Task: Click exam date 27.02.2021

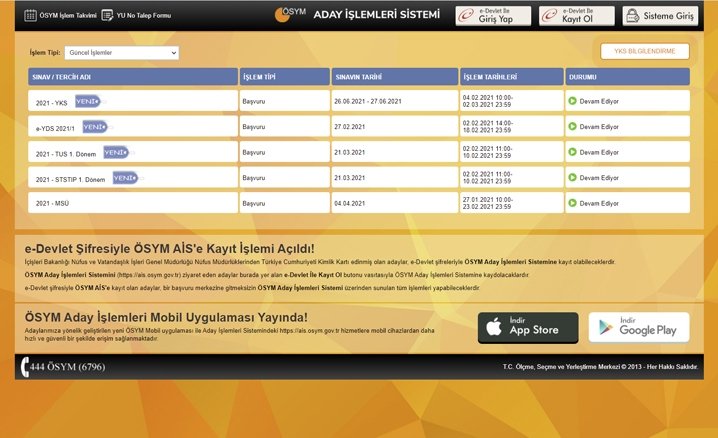Action: [x=349, y=127]
